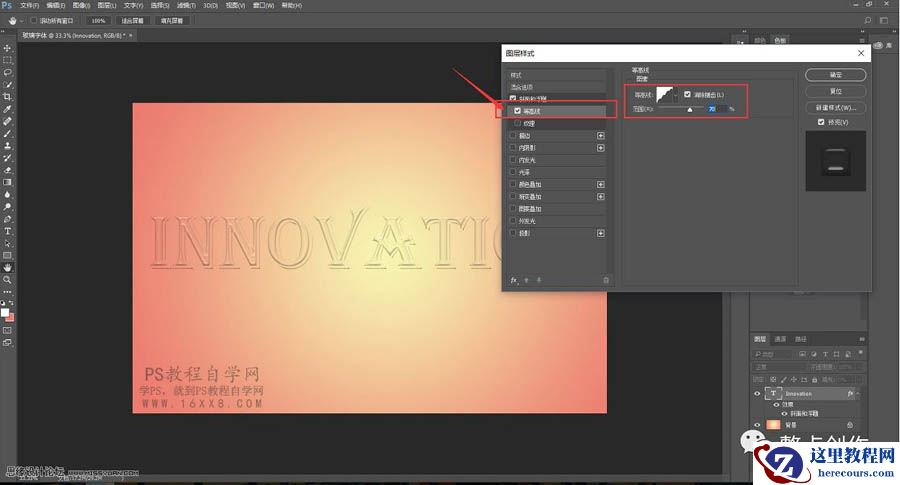This screenshot has width=900, height=485.
Task: Click the fx icon in Layer Style dialog
Action: [x=513, y=280]
